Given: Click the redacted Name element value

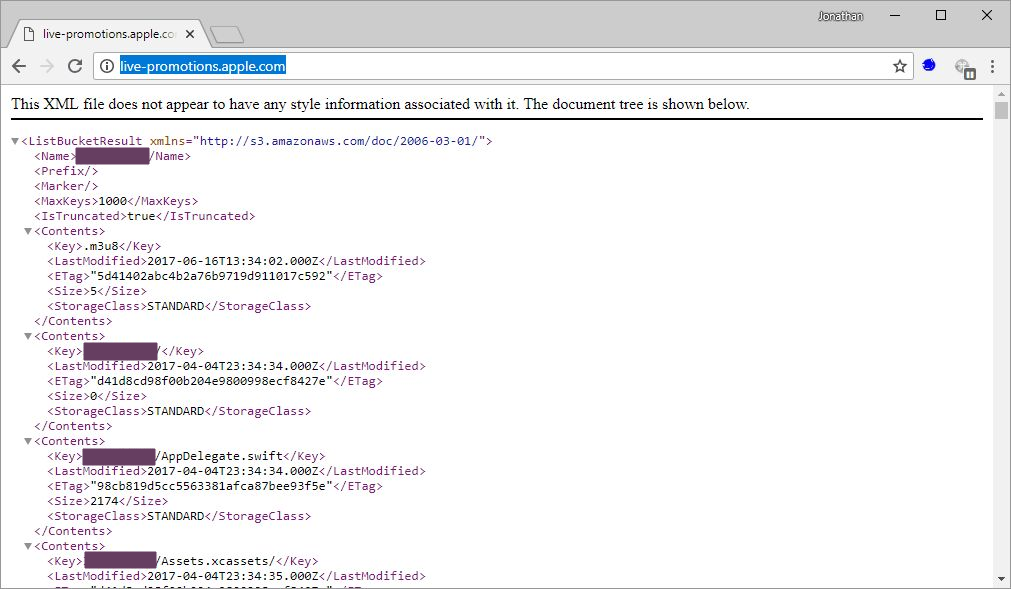Looking at the screenshot, I should [113, 156].
